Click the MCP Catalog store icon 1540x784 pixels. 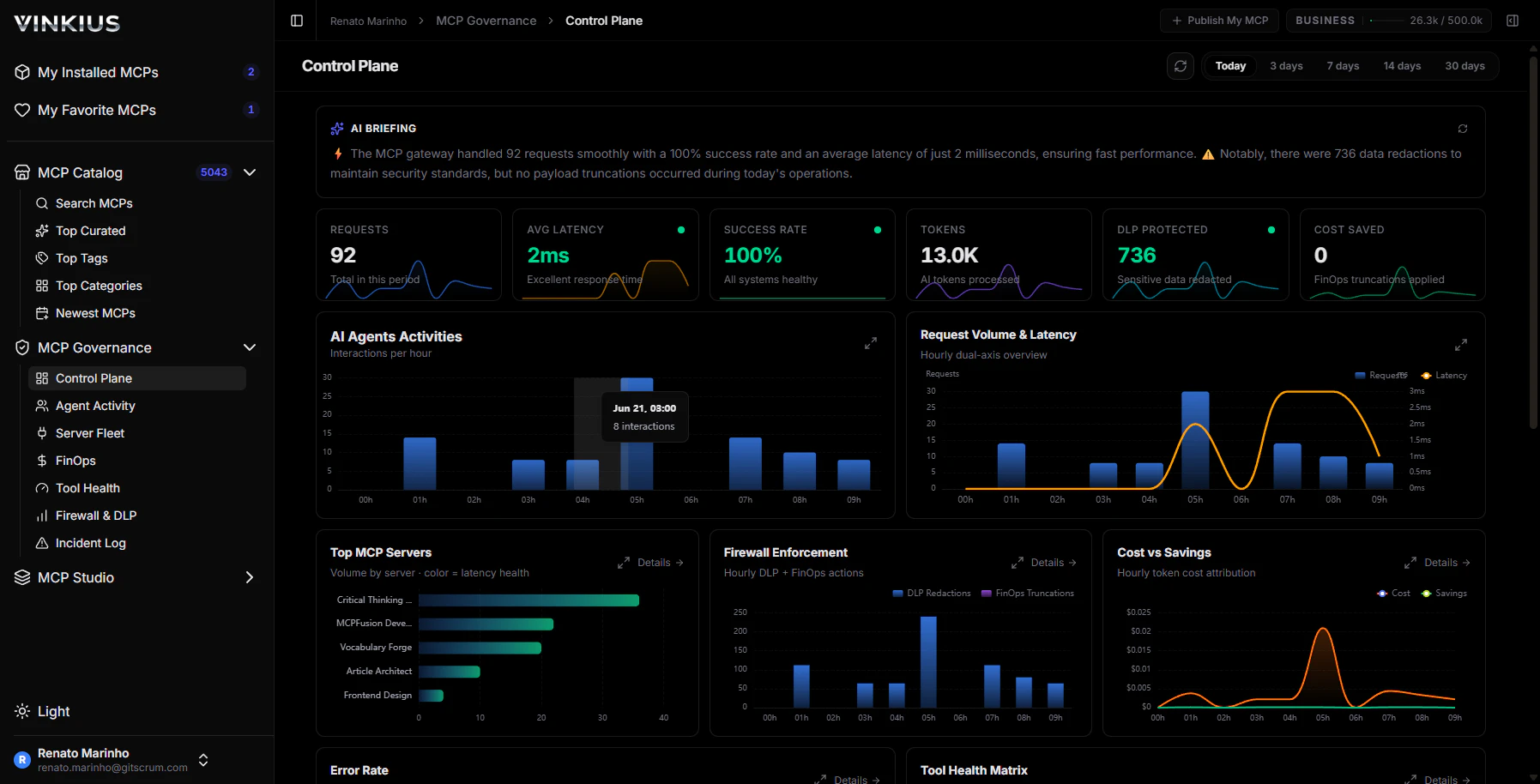pos(22,172)
